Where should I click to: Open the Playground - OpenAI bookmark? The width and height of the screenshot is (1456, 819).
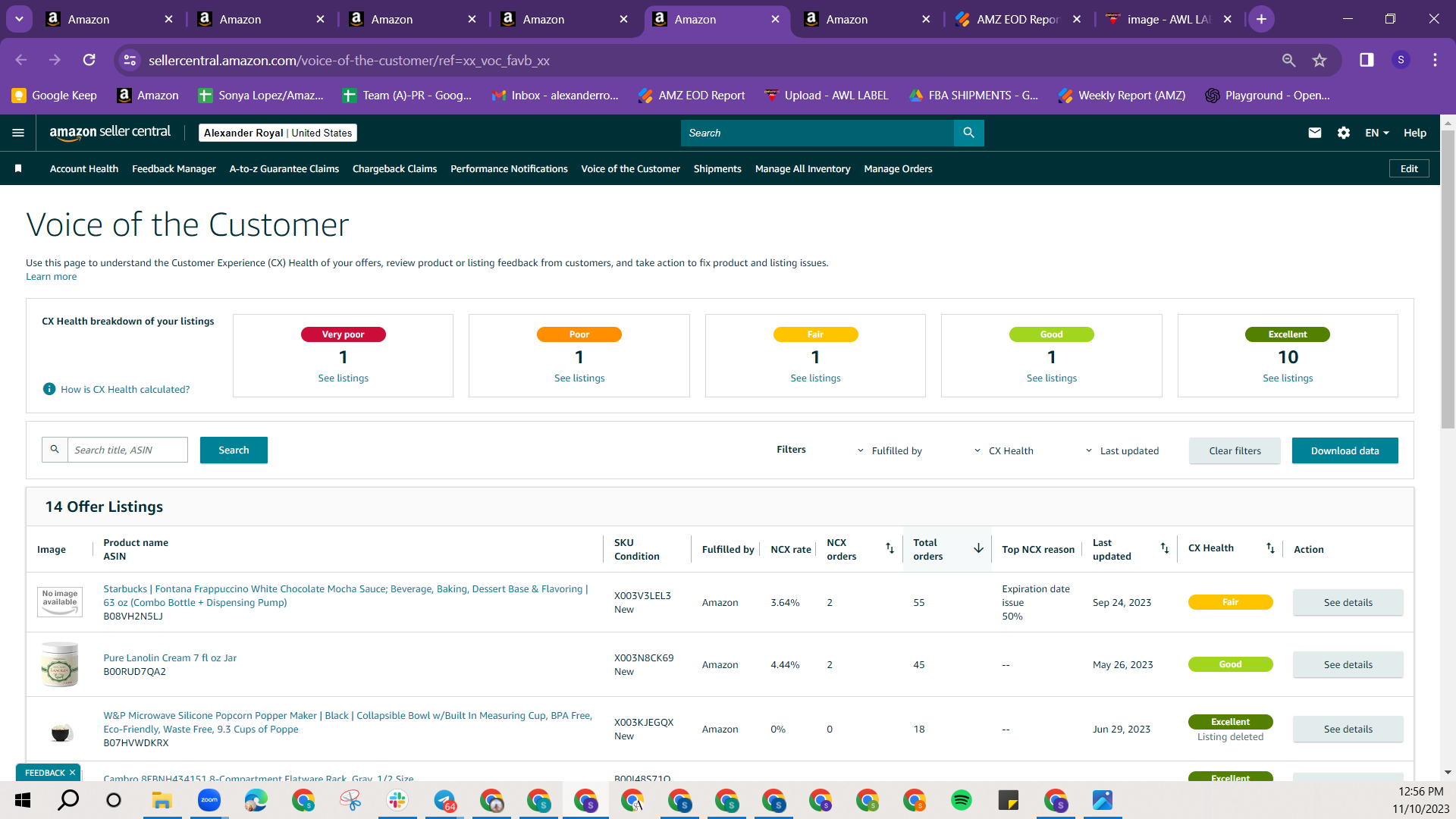[x=1267, y=96]
